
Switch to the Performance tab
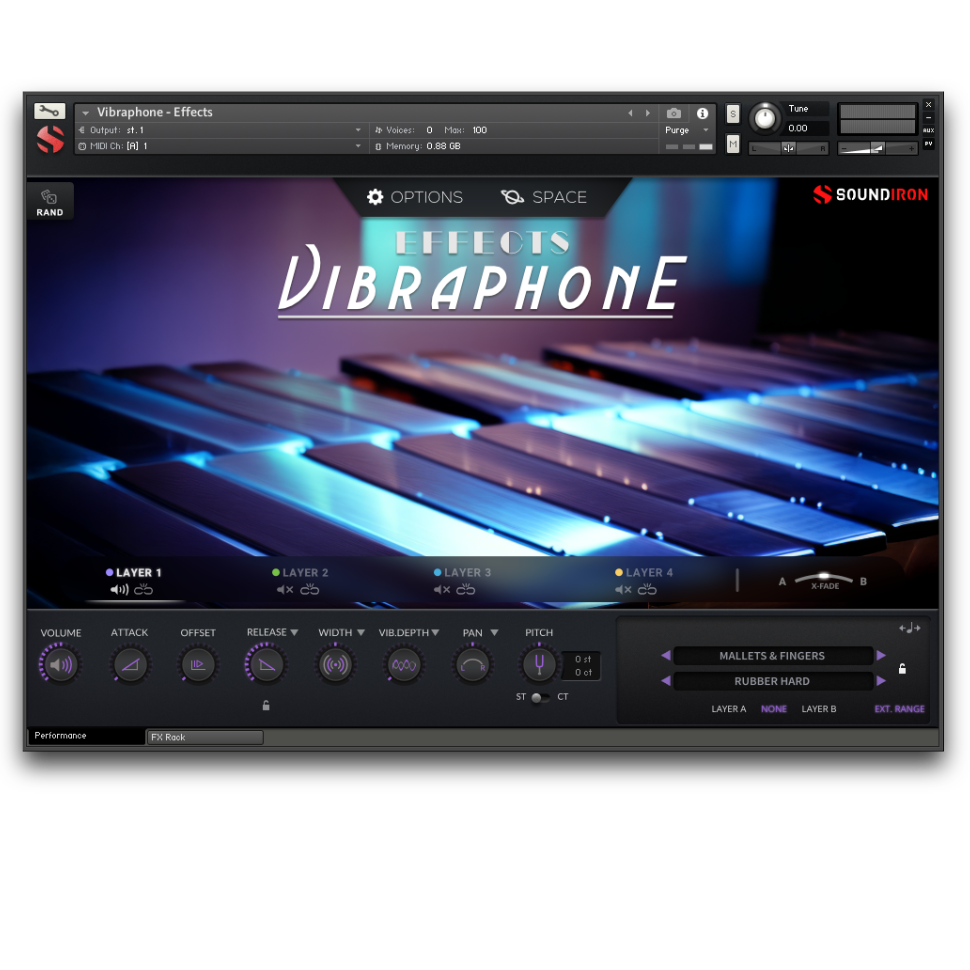(86, 736)
